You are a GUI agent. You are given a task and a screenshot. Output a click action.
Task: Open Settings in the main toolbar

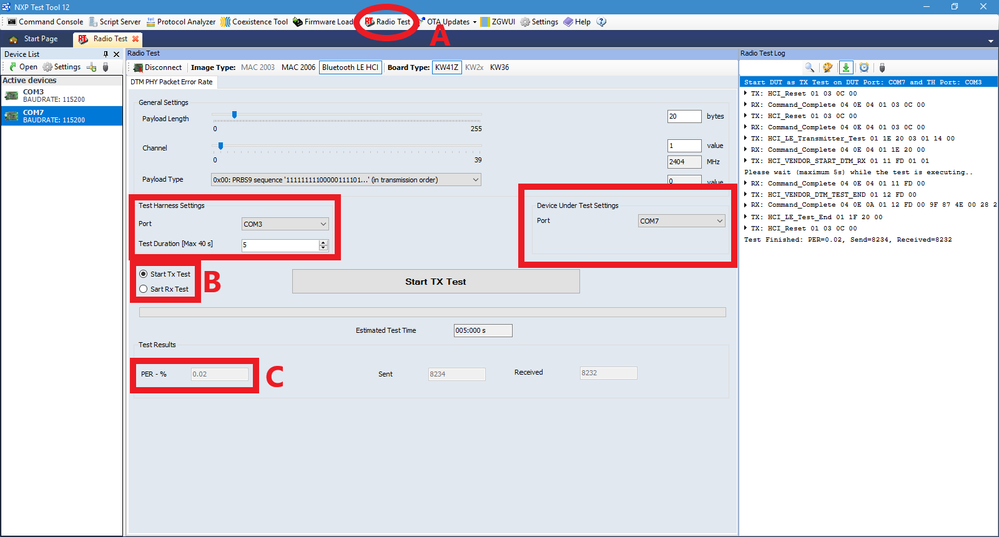coord(539,22)
